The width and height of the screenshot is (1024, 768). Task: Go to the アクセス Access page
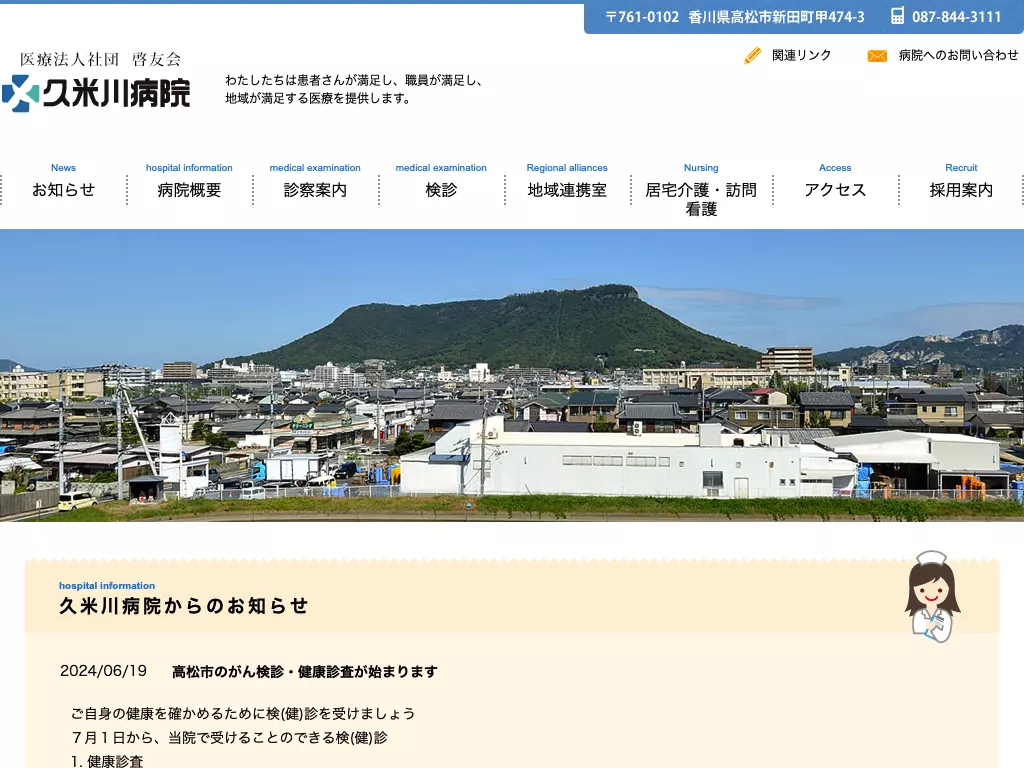[x=835, y=182]
